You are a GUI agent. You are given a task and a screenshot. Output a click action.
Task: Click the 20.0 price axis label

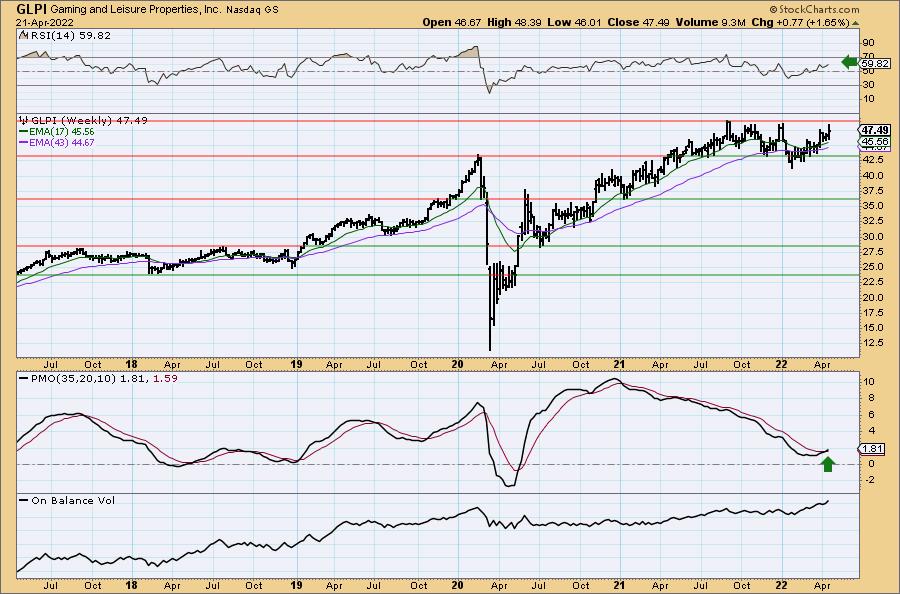[871, 297]
